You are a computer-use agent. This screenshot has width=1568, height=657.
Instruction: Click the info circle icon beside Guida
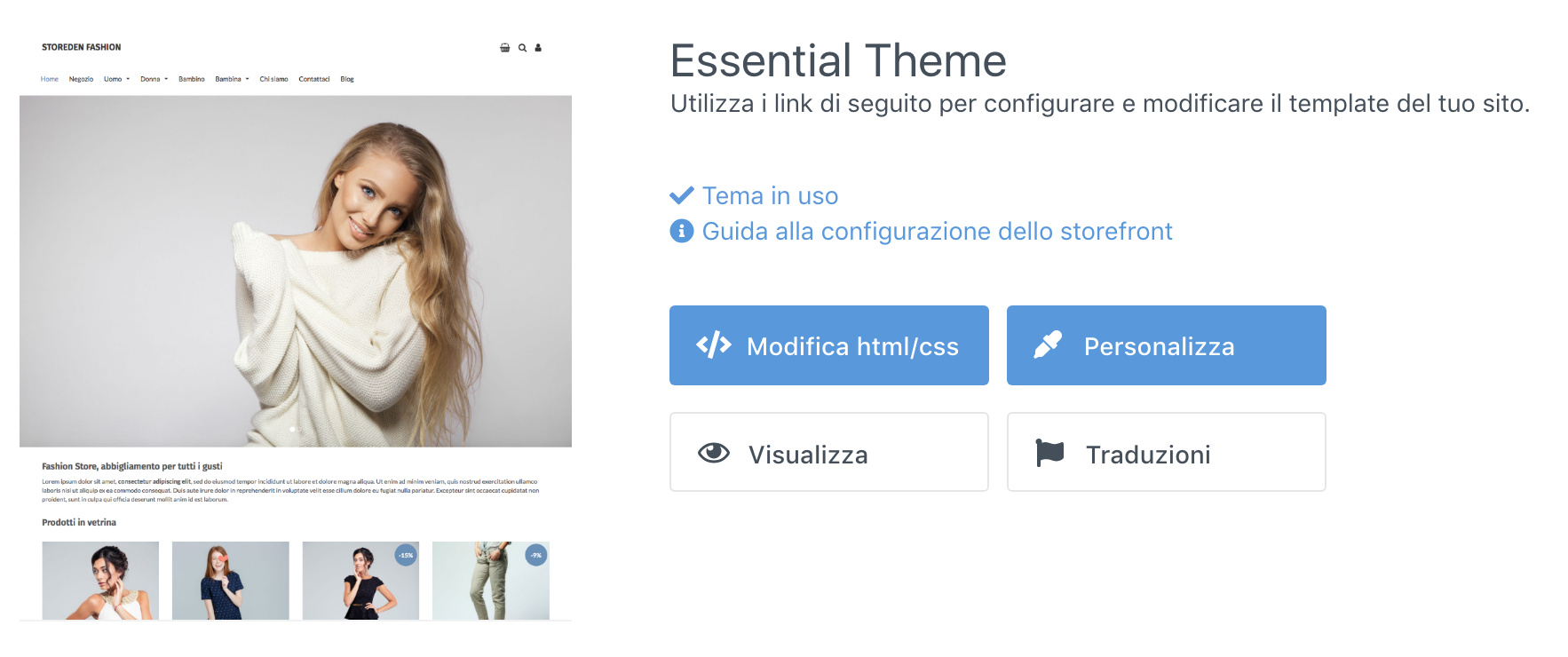tap(681, 232)
